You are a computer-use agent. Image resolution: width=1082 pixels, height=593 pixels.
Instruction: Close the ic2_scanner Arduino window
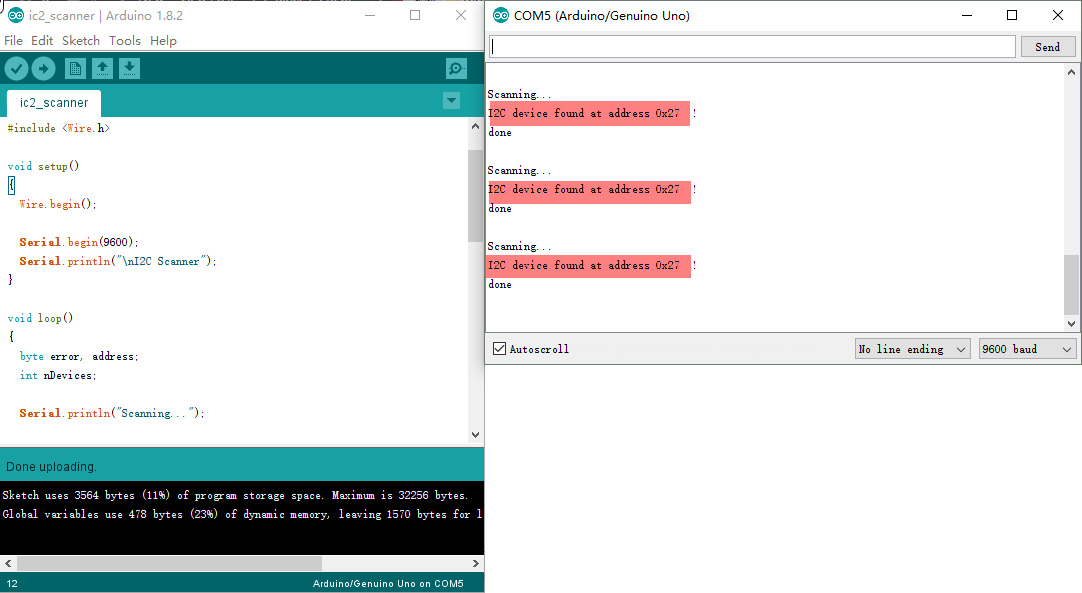pyautogui.click(x=461, y=15)
